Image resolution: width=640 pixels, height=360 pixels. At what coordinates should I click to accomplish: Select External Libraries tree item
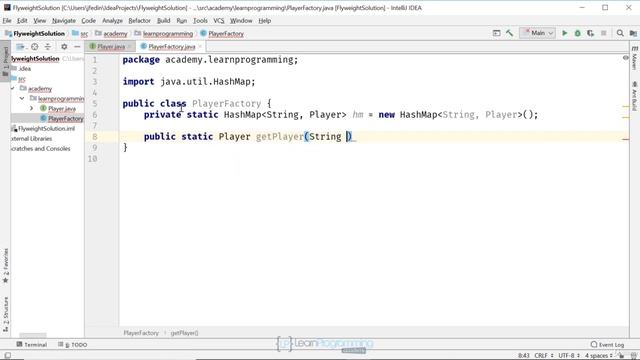click(x=32, y=138)
